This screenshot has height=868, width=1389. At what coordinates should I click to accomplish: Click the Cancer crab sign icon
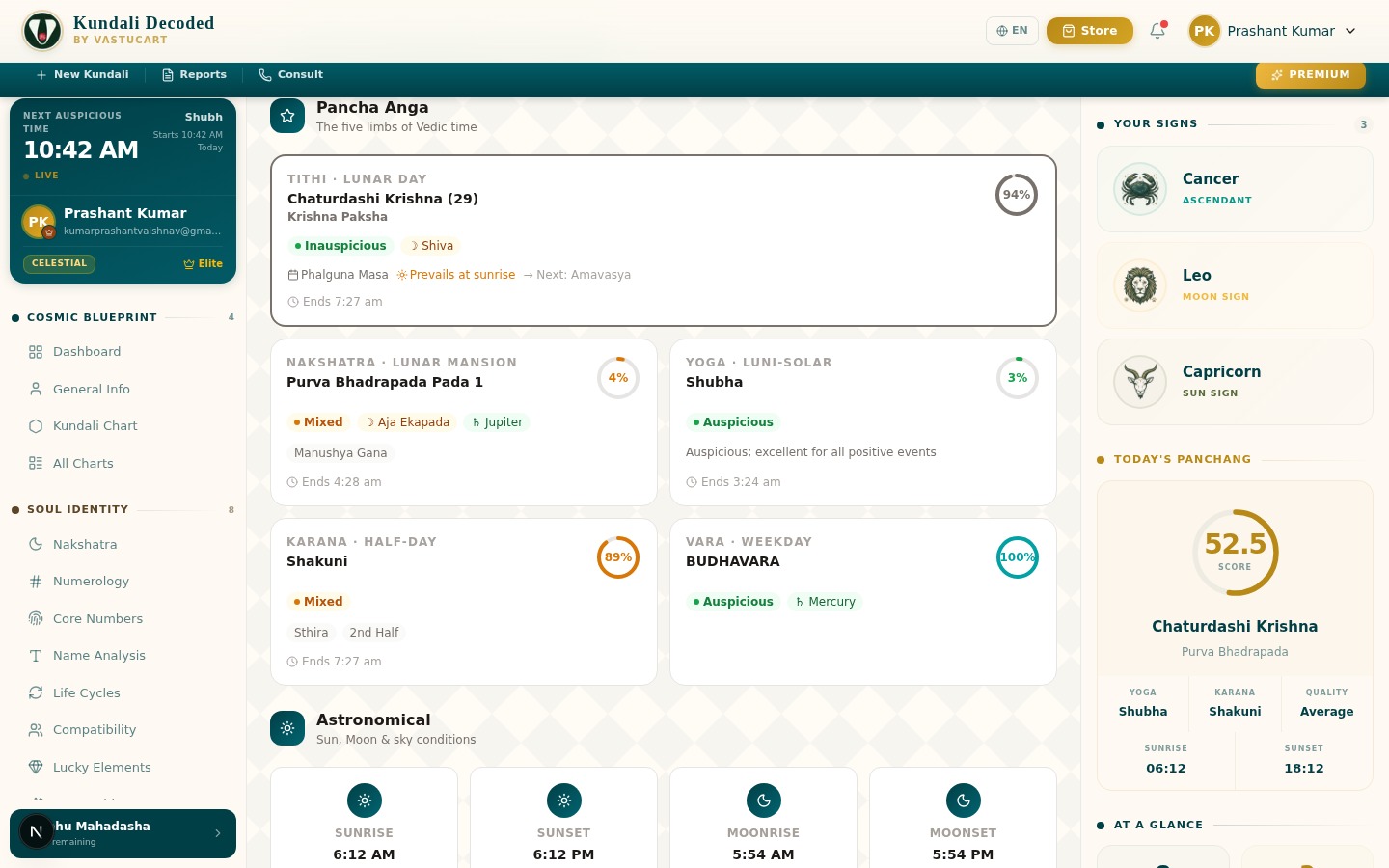[x=1140, y=189]
